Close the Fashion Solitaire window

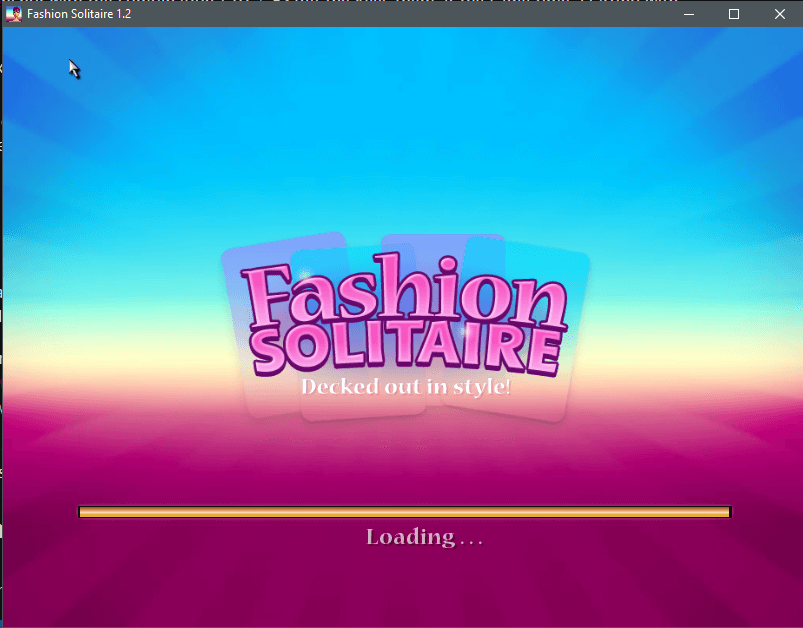point(779,14)
